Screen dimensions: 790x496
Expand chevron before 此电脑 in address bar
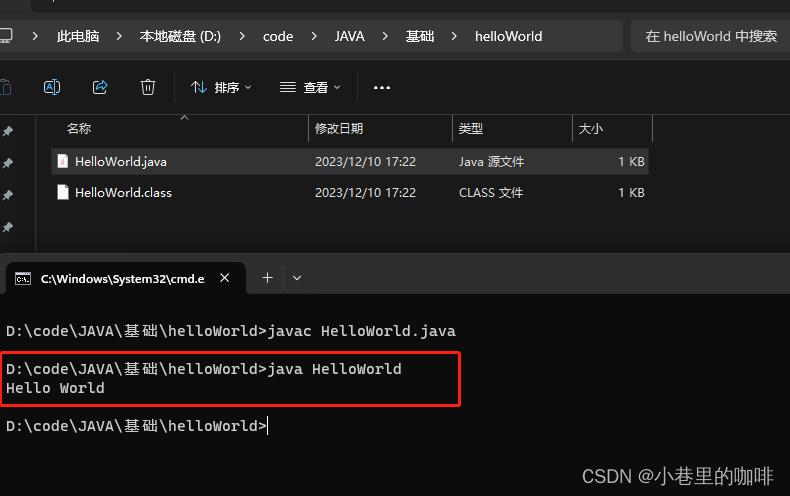pyautogui.click(x=35, y=36)
